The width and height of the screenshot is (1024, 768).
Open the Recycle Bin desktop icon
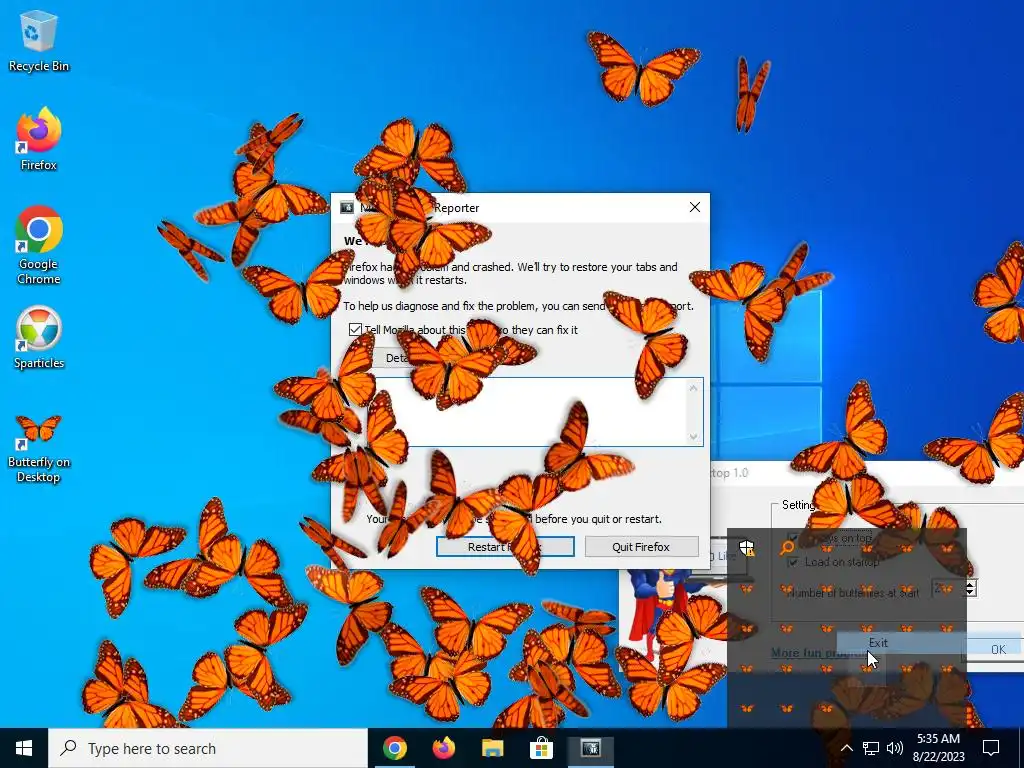pos(39,42)
